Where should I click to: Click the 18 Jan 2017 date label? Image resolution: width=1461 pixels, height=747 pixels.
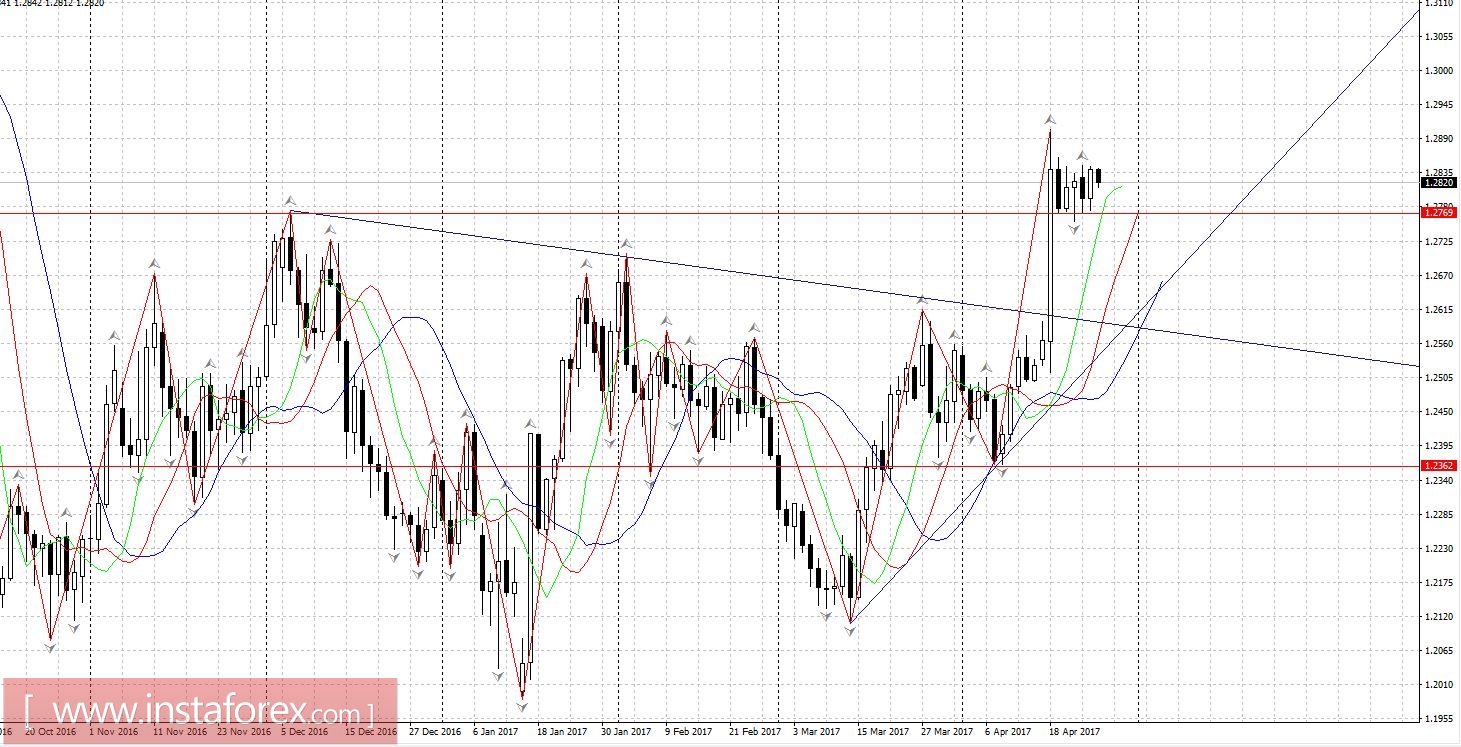(564, 731)
